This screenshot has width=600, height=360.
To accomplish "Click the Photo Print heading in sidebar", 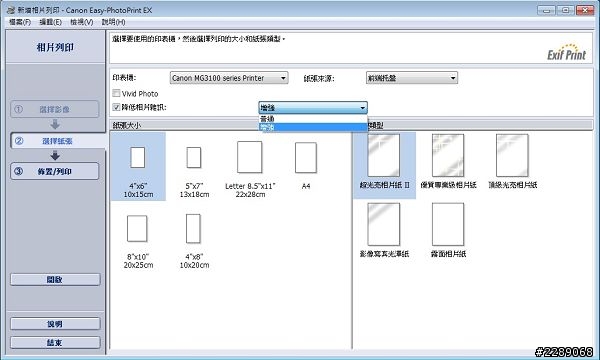I will (x=55, y=47).
